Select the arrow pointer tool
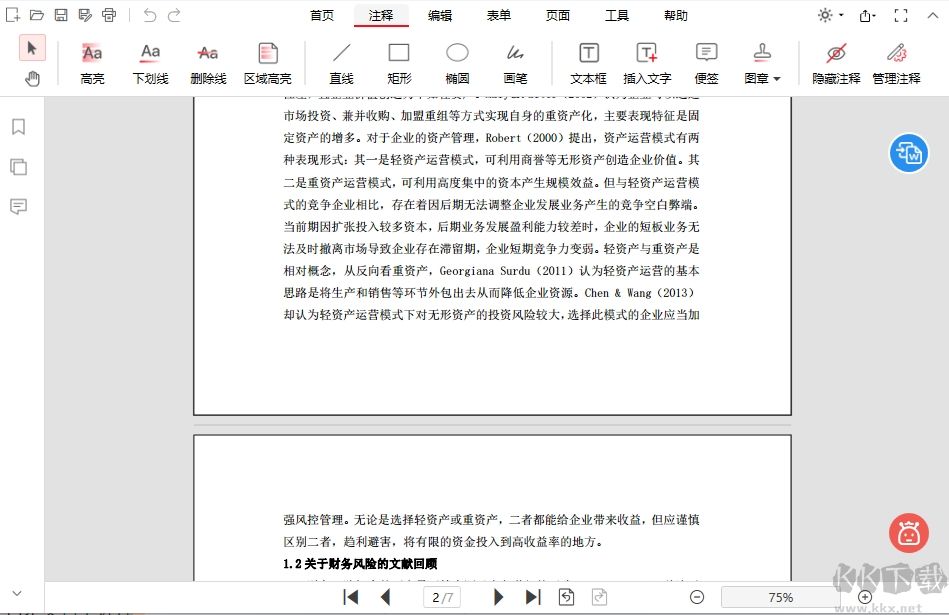Screen dimensions: 949x615 (x=32, y=48)
